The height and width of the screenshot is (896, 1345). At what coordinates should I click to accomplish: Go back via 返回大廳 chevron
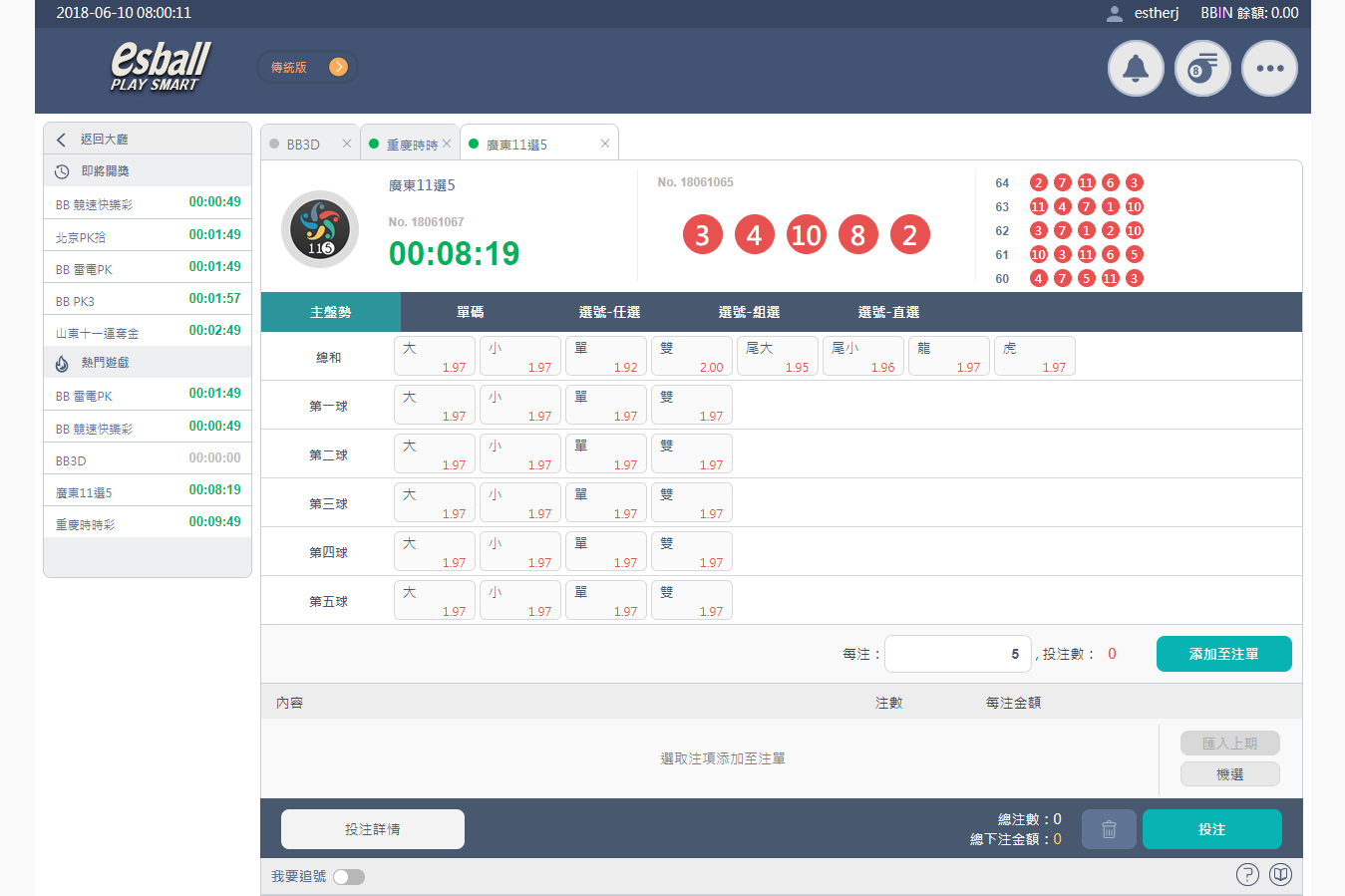pyautogui.click(x=62, y=140)
